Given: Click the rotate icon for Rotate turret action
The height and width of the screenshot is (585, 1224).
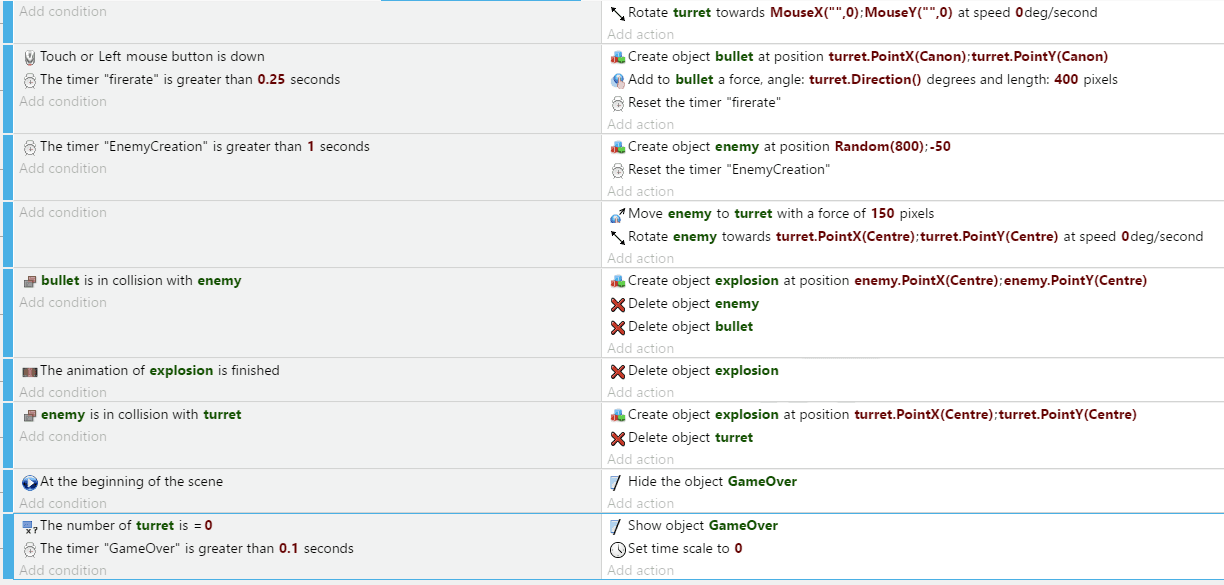Looking at the screenshot, I should point(618,13).
